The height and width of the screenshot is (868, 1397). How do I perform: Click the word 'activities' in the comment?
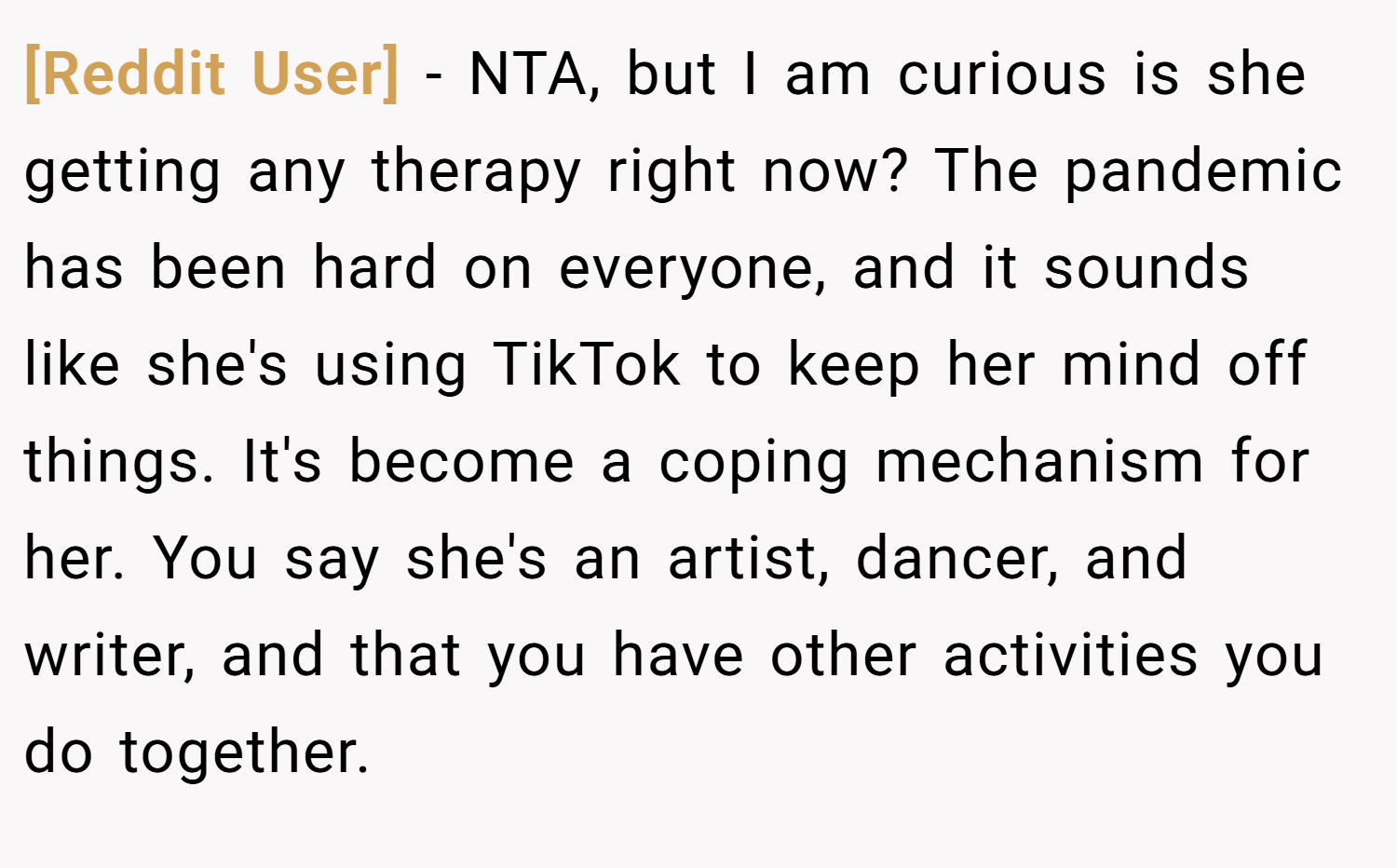click(x=1070, y=655)
